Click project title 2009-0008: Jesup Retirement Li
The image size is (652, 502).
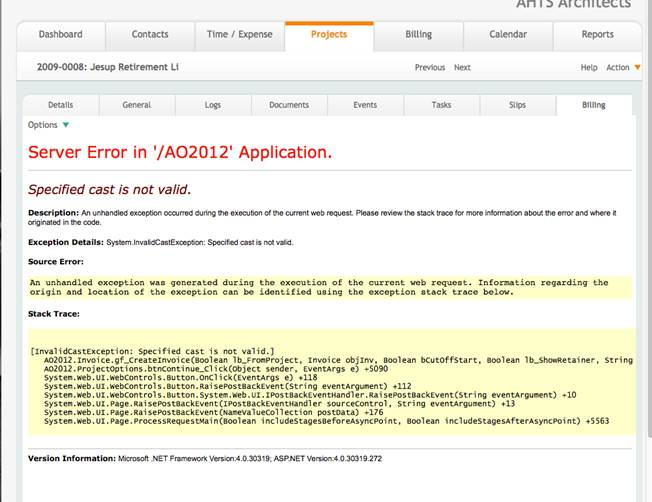click(x=108, y=67)
